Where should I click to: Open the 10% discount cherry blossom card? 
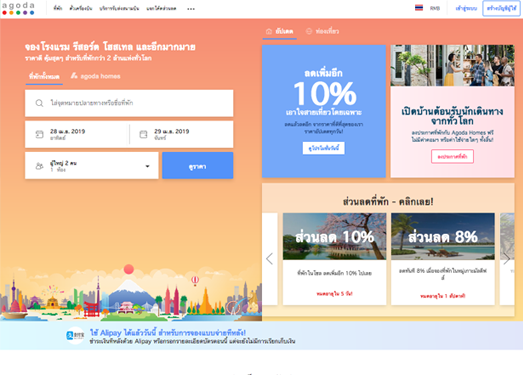tap(335, 259)
